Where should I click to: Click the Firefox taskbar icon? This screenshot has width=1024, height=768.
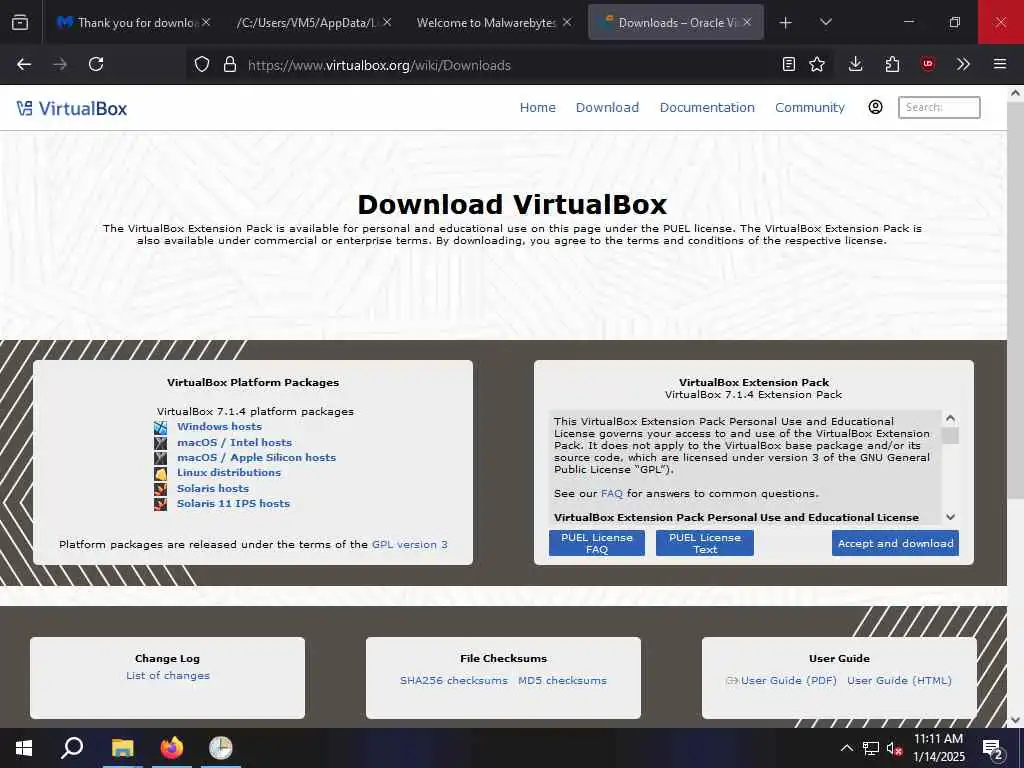pos(172,748)
